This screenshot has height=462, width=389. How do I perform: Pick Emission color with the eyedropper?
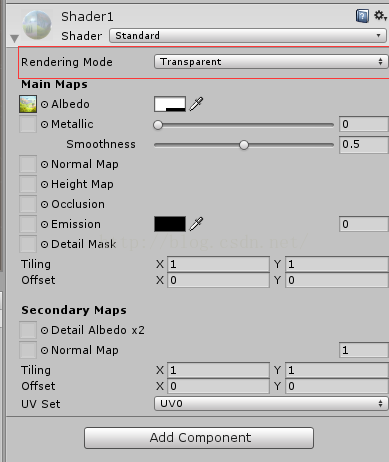point(196,224)
